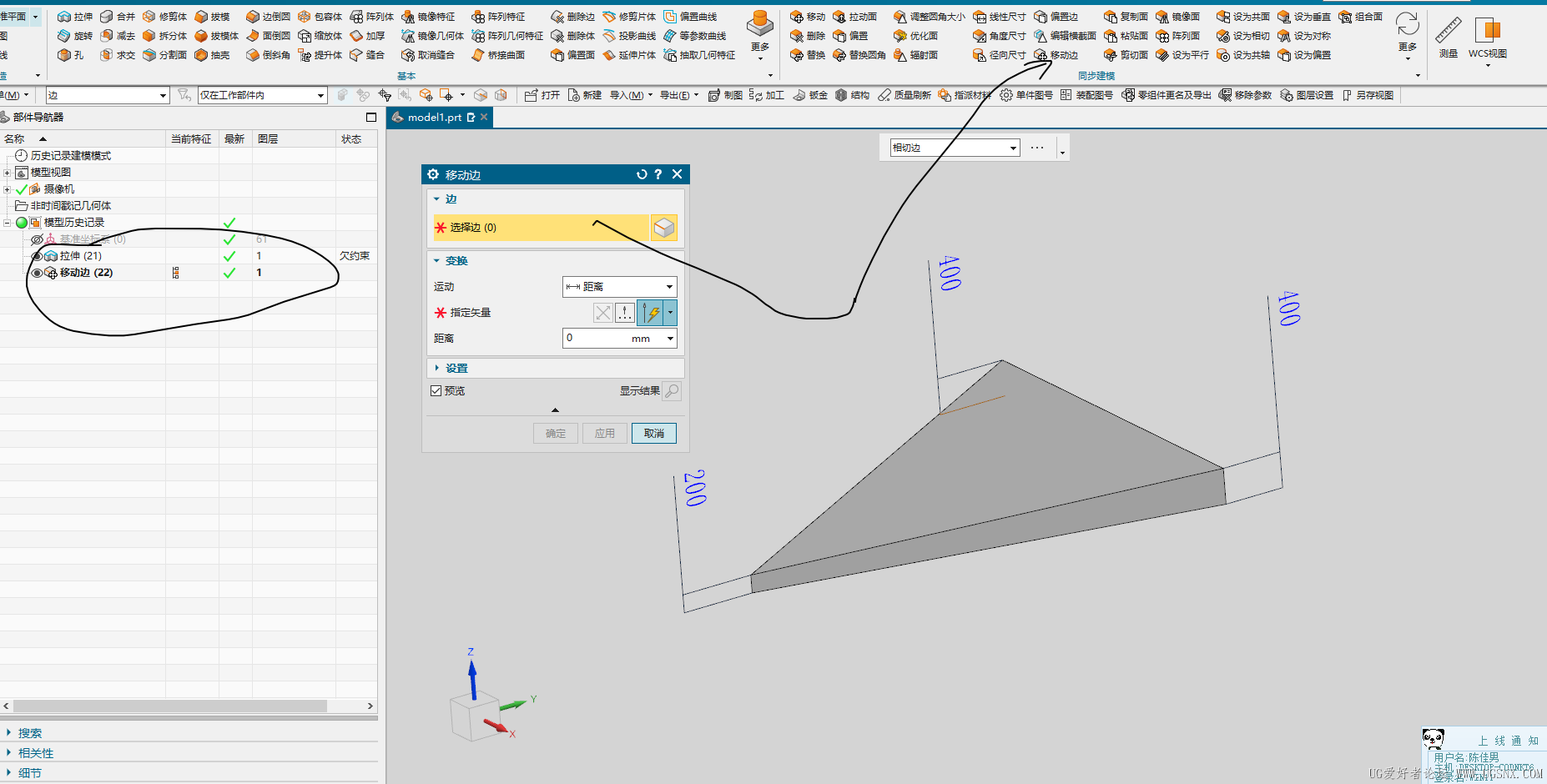
Task: Toggle visibility eye of 拉伸 (21)
Action: 37,256
